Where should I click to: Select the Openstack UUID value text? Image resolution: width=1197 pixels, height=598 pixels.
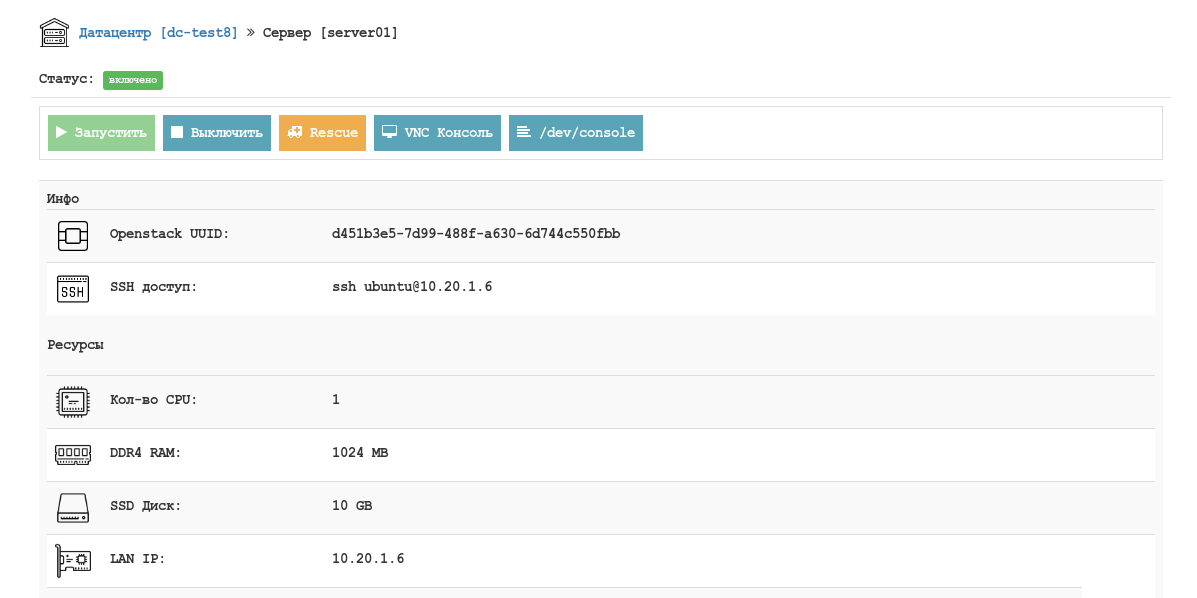point(476,234)
